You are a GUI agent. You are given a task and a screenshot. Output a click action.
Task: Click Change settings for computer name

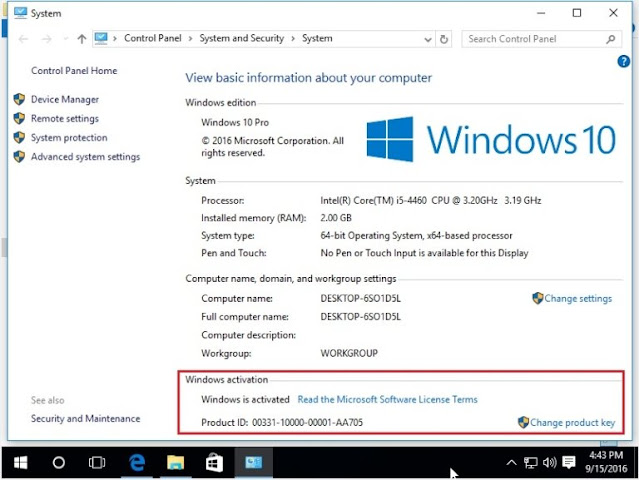coord(578,299)
